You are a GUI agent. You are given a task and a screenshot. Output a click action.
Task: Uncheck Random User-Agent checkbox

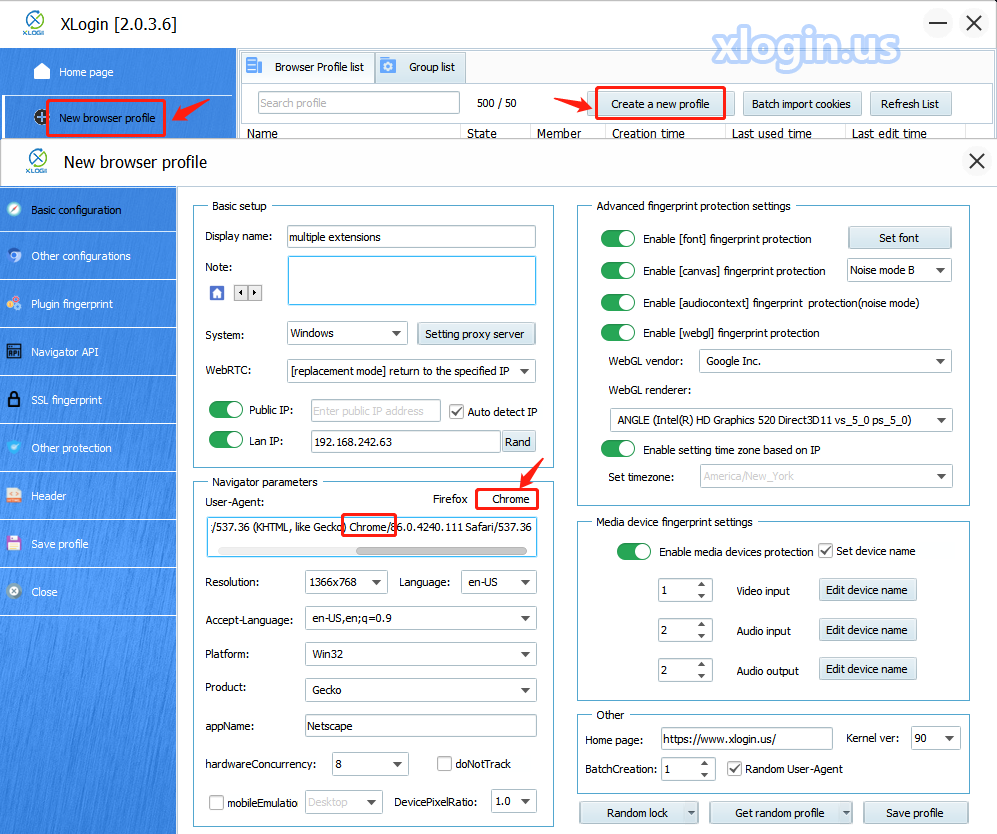click(734, 769)
